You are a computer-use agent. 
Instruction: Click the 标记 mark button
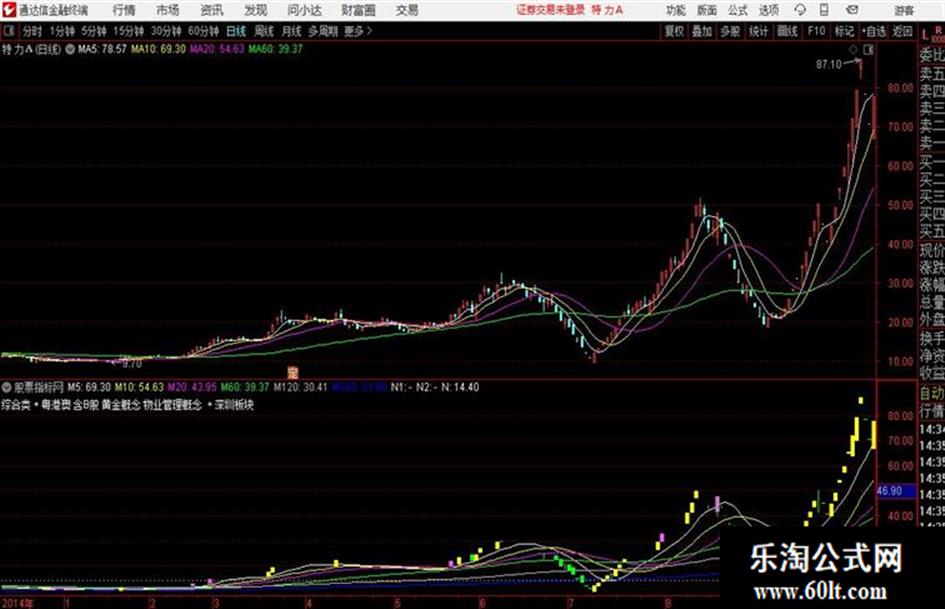click(x=844, y=31)
